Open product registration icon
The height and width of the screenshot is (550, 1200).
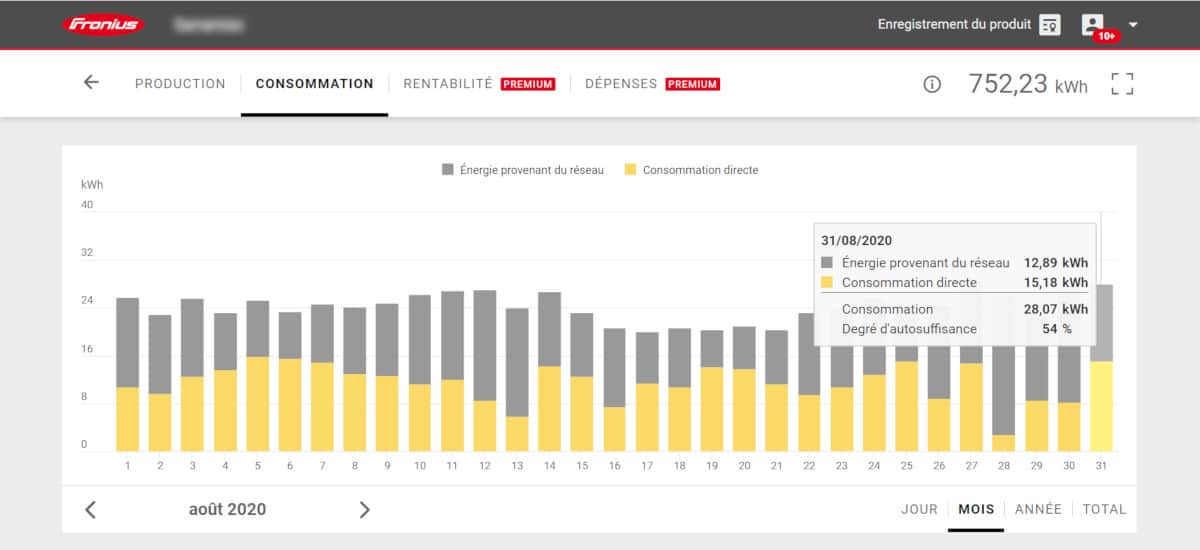[1049, 25]
